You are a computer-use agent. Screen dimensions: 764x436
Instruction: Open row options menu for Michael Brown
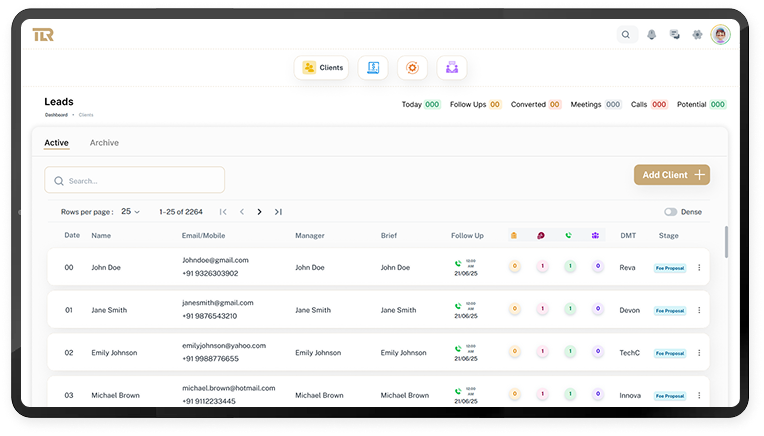click(699, 396)
